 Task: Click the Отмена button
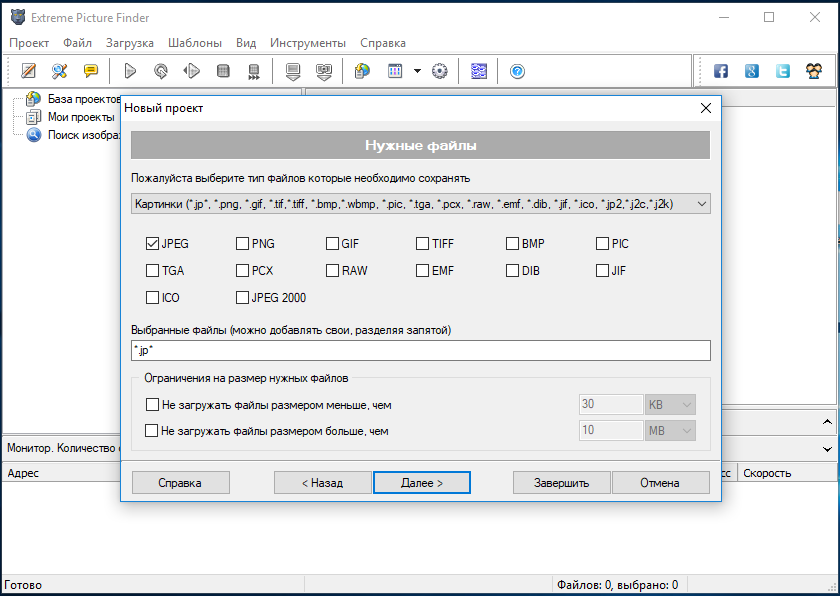click(x=661, y=482)
